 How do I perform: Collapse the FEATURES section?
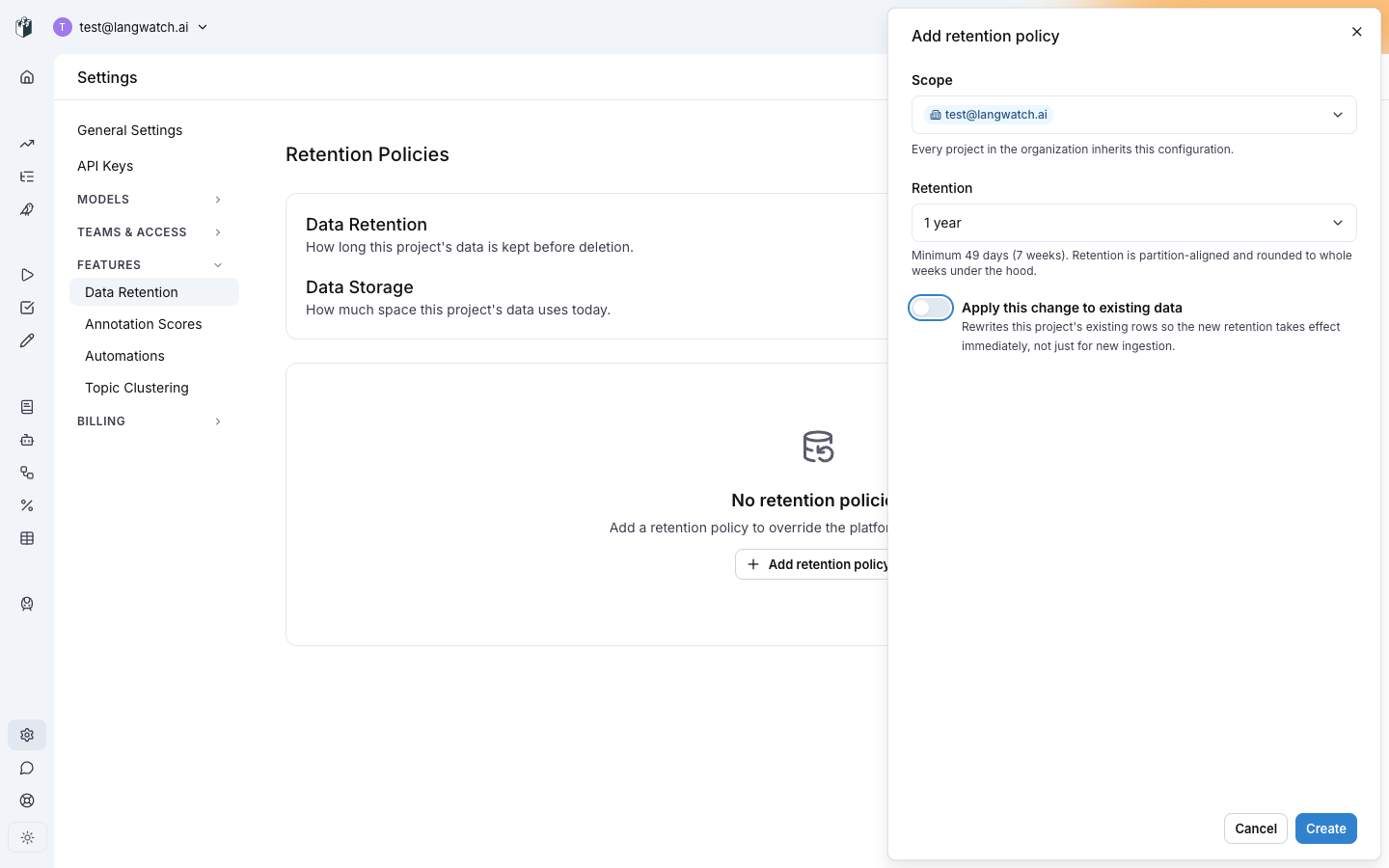click(150, 265)
